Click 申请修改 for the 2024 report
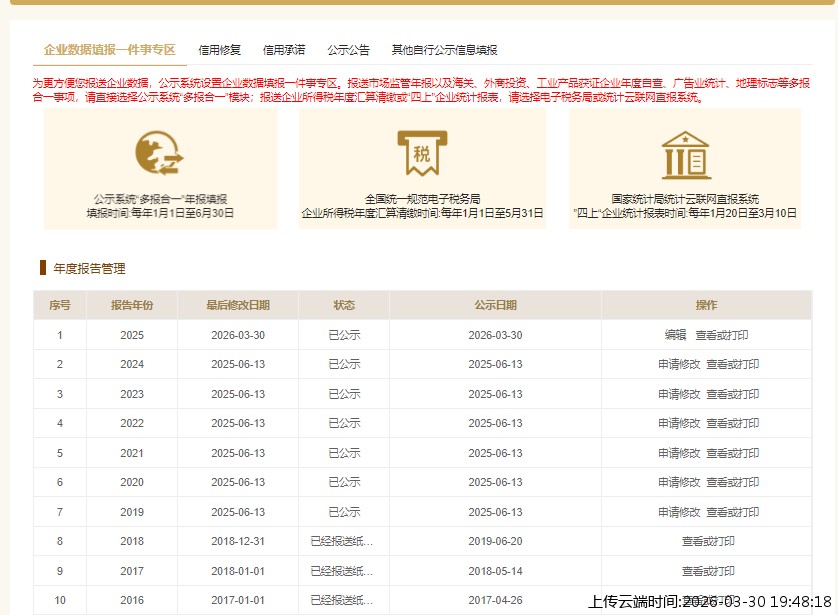 [679, 365]
